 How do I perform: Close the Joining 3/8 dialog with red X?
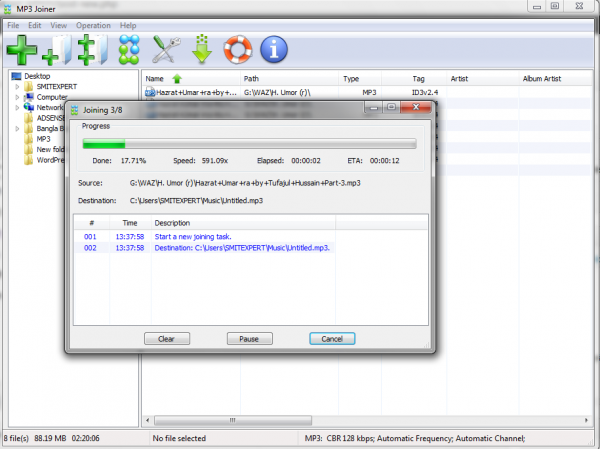tap(416, 107)
